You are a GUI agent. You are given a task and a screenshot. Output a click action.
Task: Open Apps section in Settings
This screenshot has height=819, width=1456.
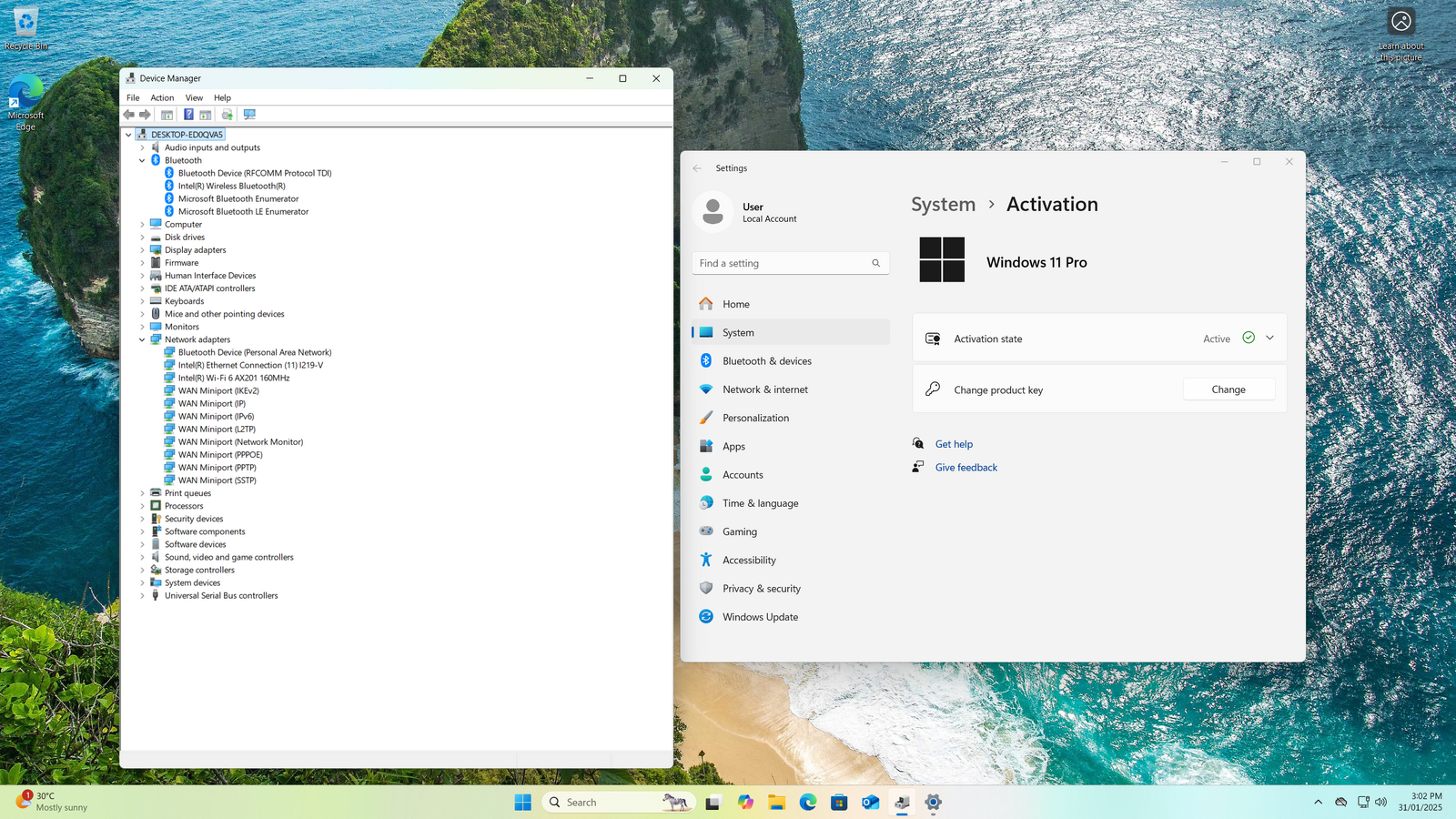791,447
